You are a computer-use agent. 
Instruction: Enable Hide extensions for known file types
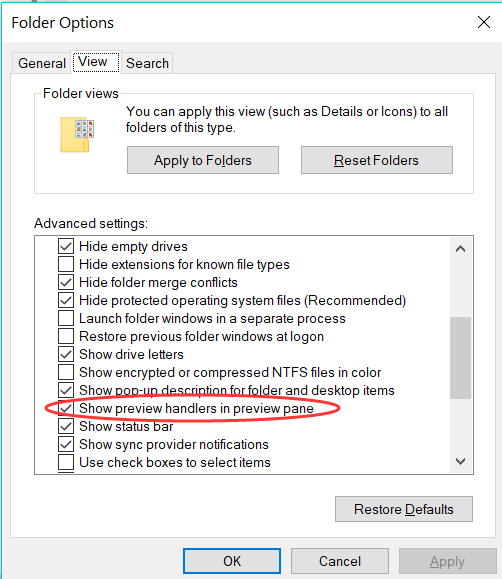tap(66, 264)
